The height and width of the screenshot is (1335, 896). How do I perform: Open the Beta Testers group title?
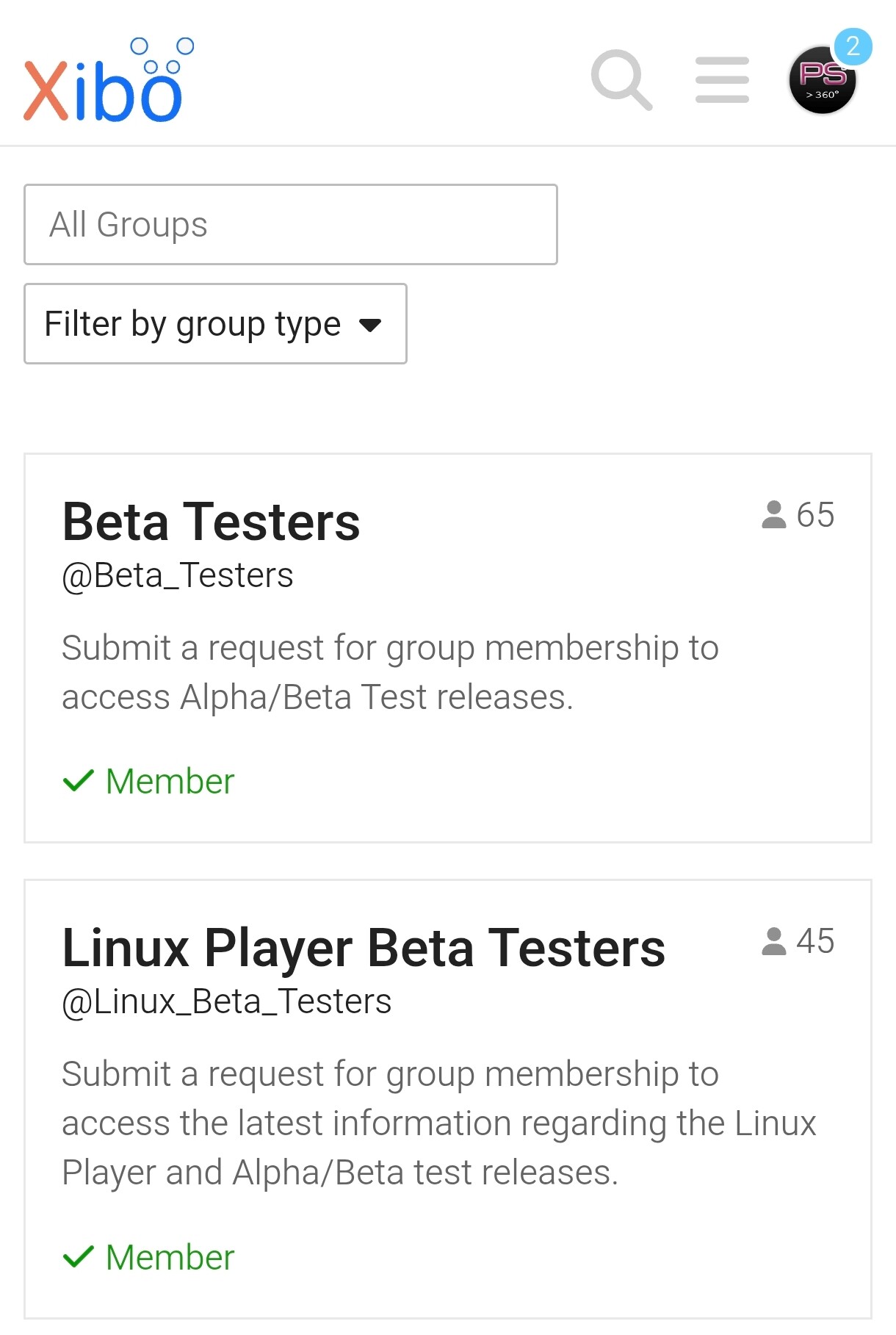212,522
